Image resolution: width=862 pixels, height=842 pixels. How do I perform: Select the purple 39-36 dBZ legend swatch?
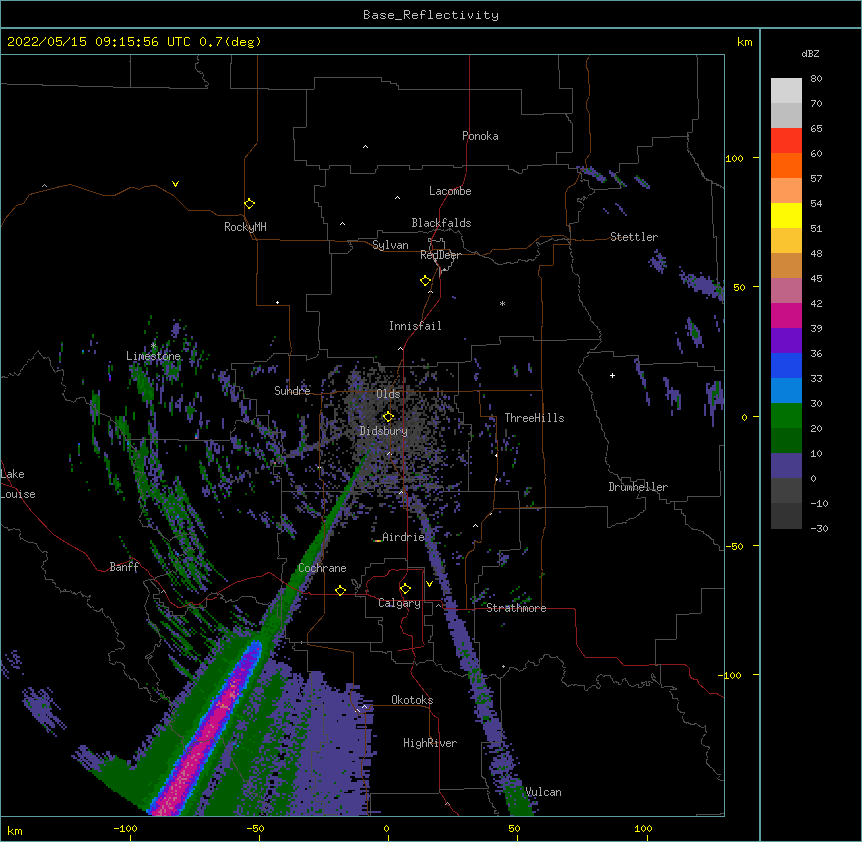[x=786, y=340]
